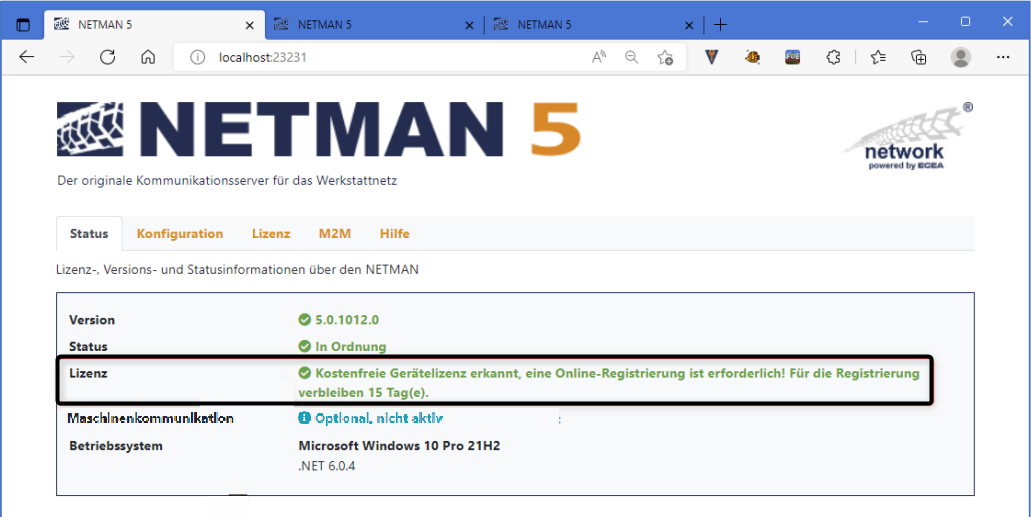Click the blue info icon beside Optional
This screenshot has height=517, width=1031.
point(304,418)
